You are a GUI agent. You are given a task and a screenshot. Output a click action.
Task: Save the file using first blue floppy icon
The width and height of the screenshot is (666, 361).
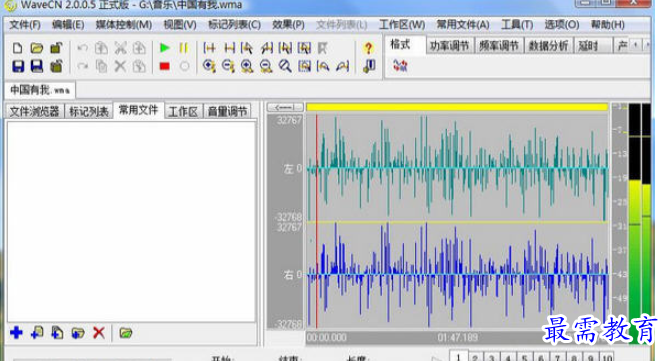[18, 66]
